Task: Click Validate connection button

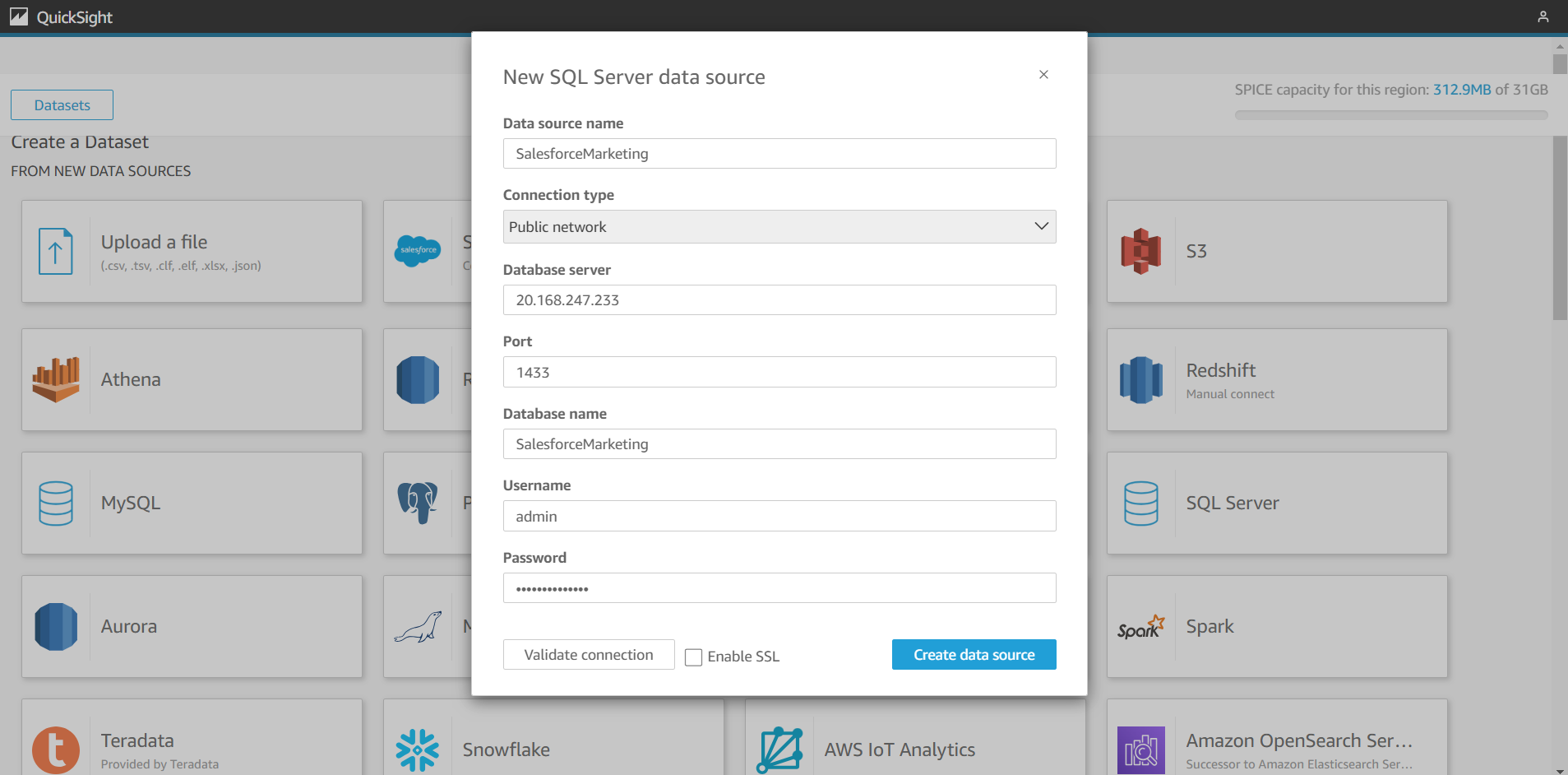Action: 589,655
